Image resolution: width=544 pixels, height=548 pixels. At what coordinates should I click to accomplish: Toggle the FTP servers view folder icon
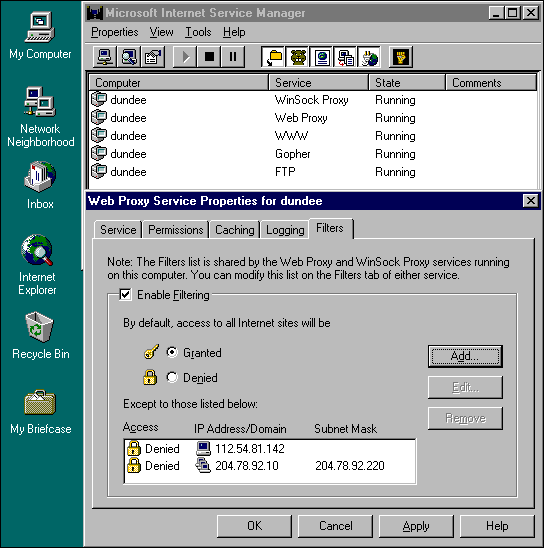[274, 57]
